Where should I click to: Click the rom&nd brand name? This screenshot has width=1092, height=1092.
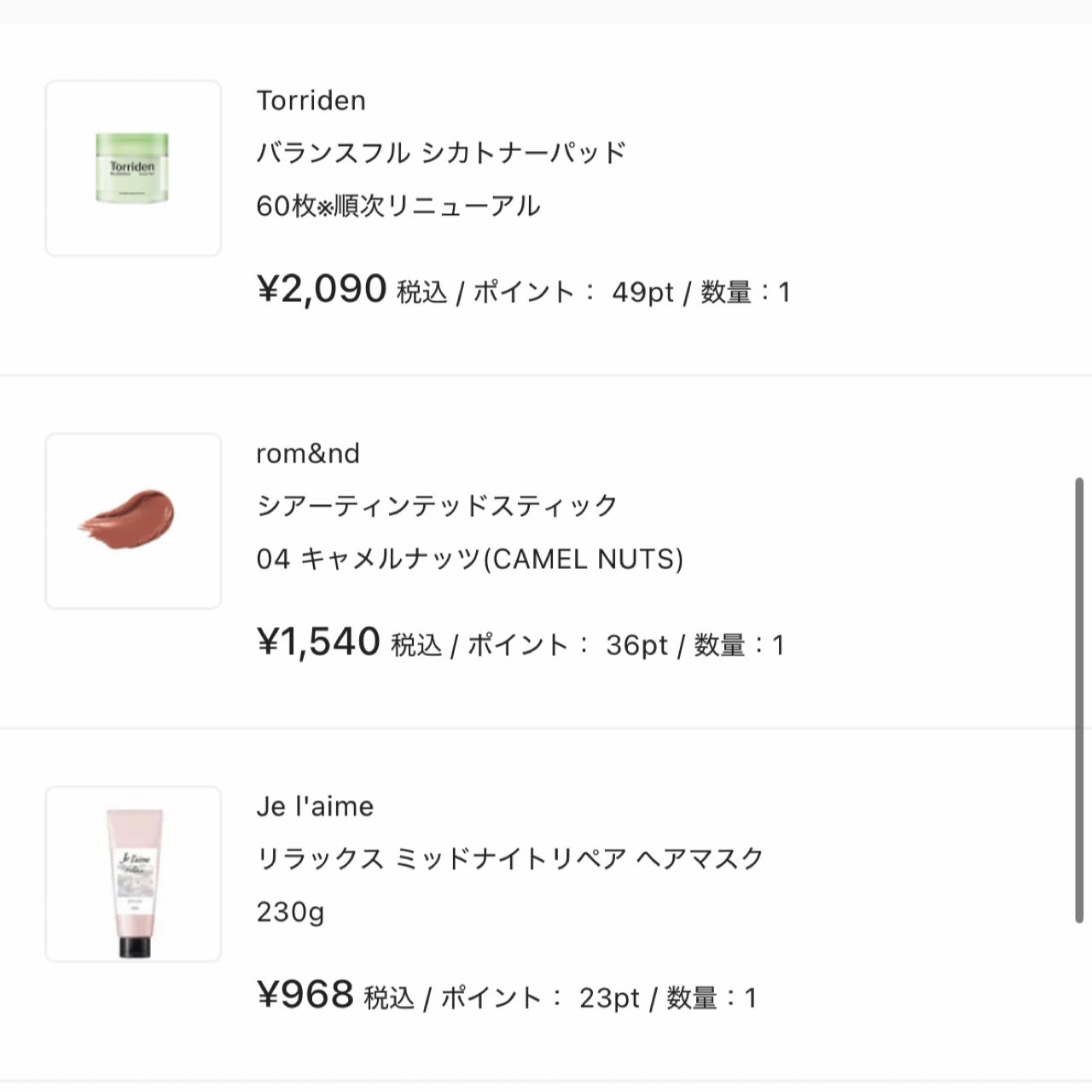[x=307, y=454]
